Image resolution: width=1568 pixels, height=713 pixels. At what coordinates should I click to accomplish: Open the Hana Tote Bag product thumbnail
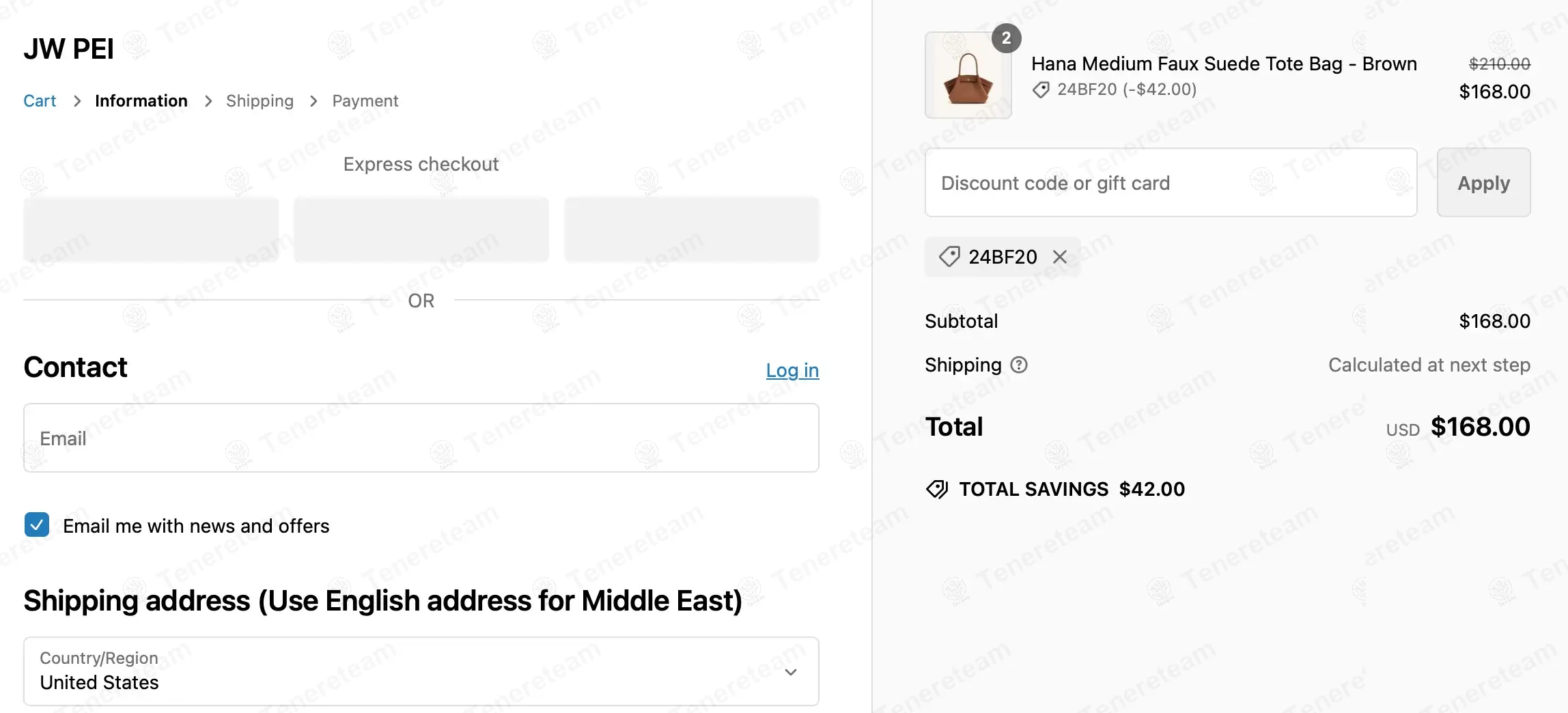coord(968,75)
